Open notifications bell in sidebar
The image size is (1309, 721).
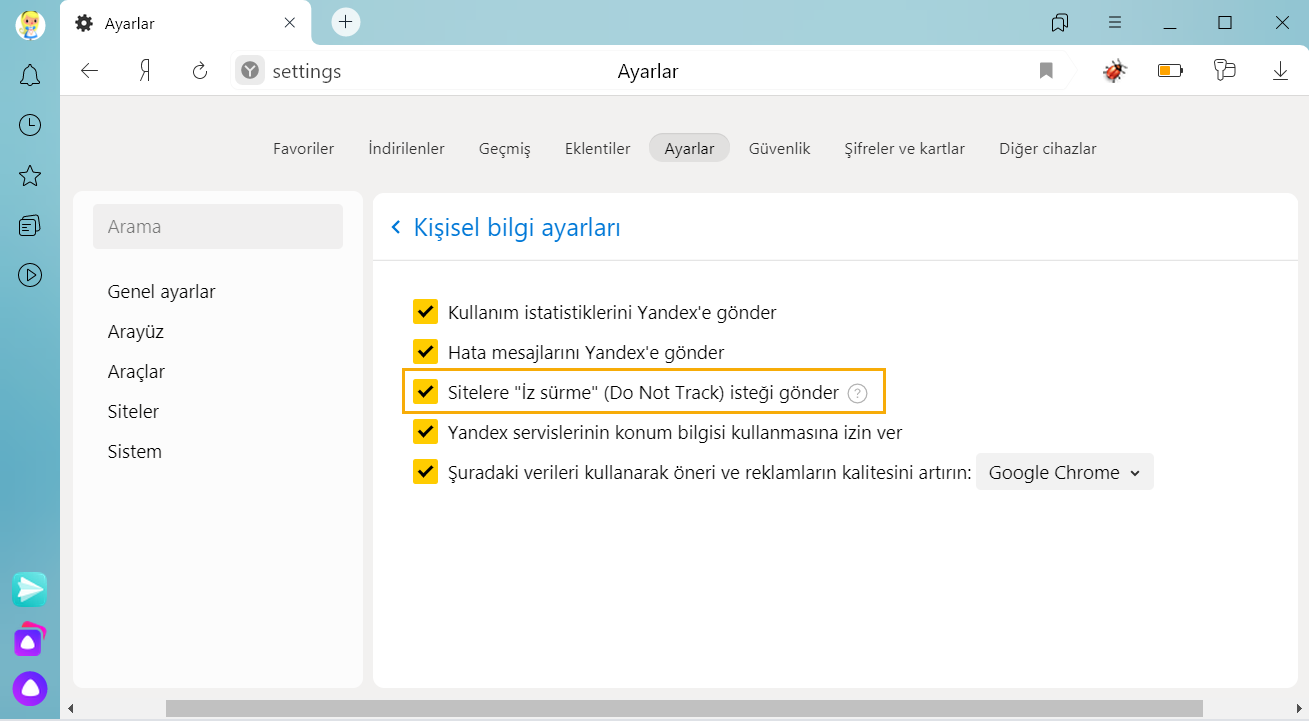(30, 75)
